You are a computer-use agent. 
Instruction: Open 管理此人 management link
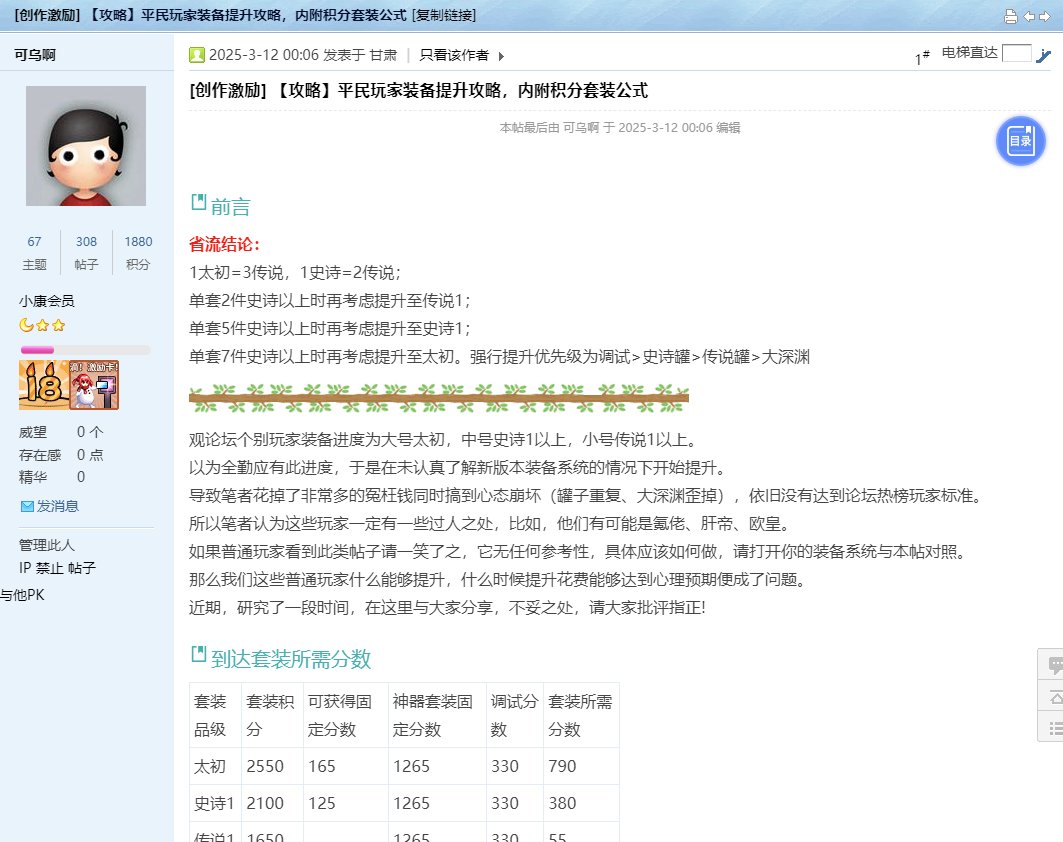pos(47,545)
